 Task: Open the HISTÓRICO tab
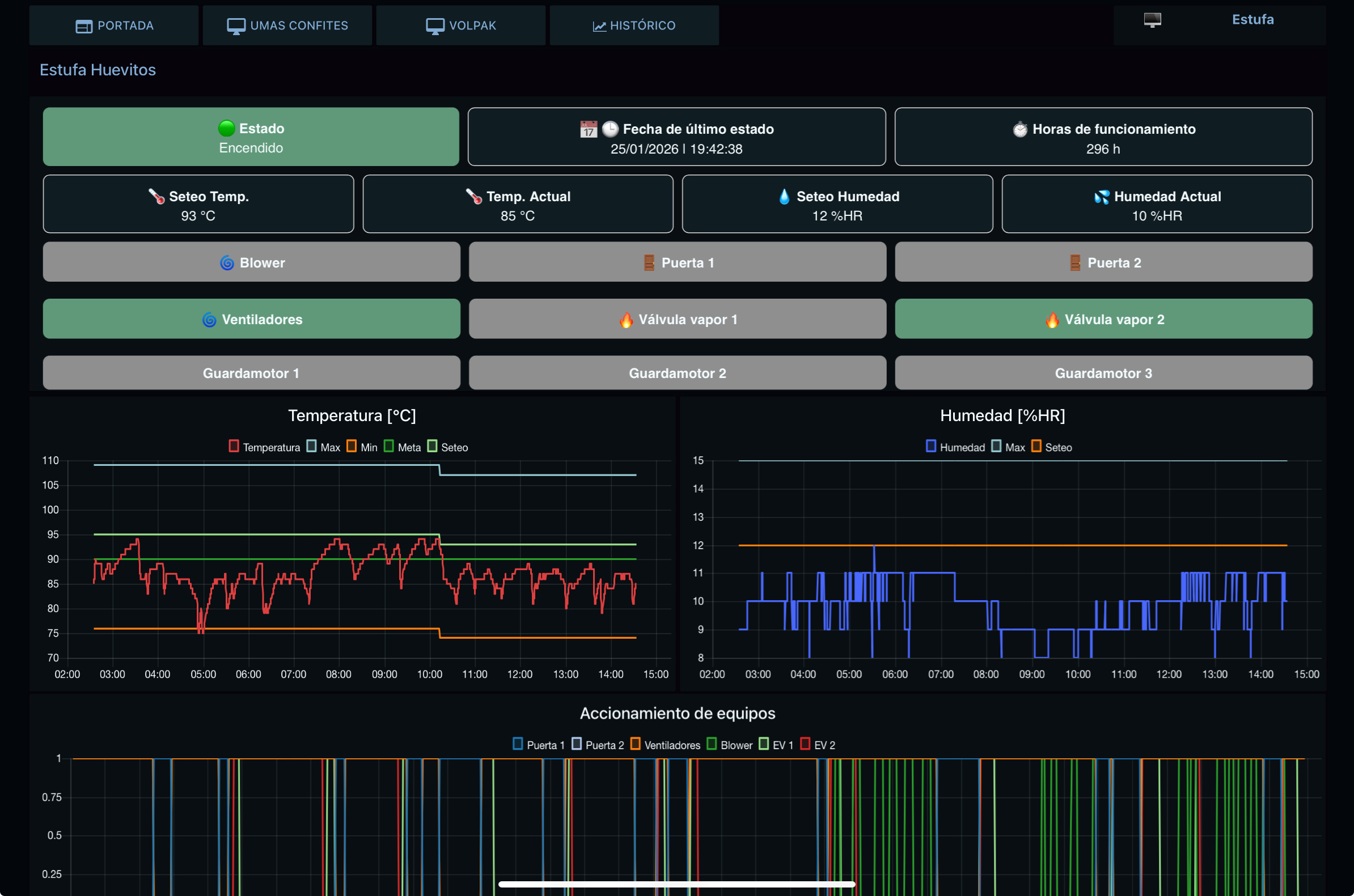click(634, 26)
